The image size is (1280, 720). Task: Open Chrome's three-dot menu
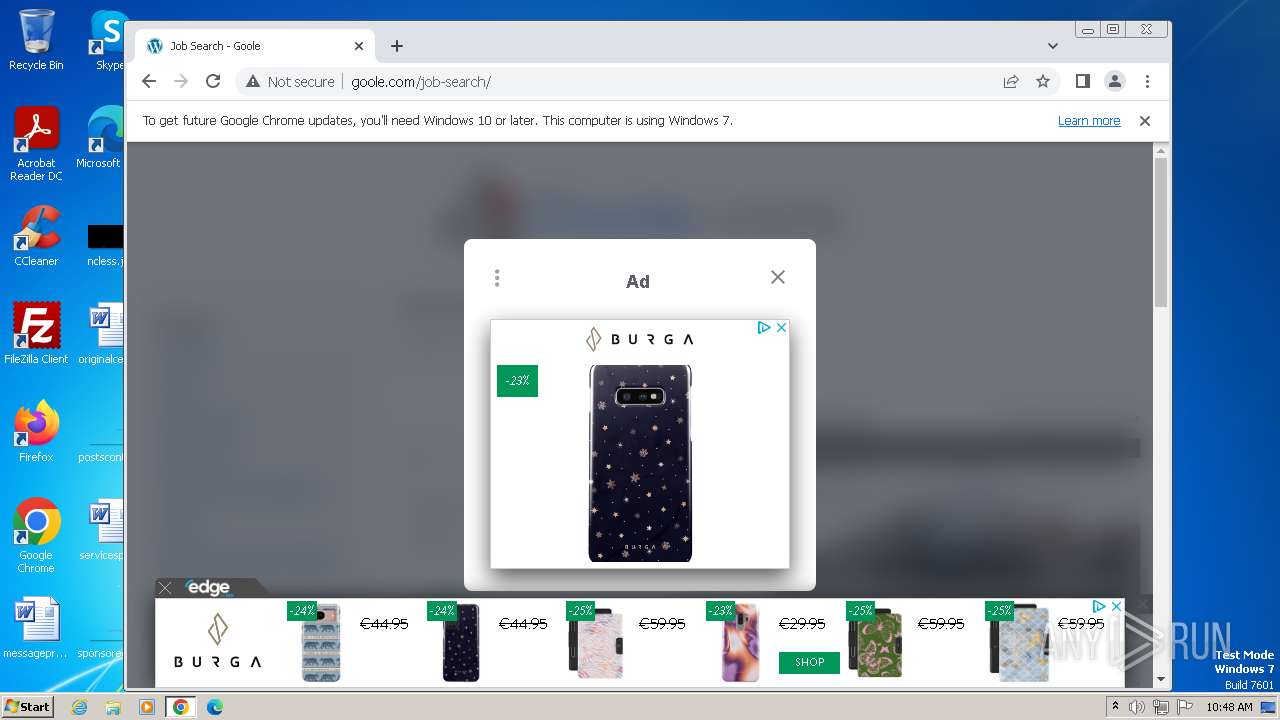1147,81
